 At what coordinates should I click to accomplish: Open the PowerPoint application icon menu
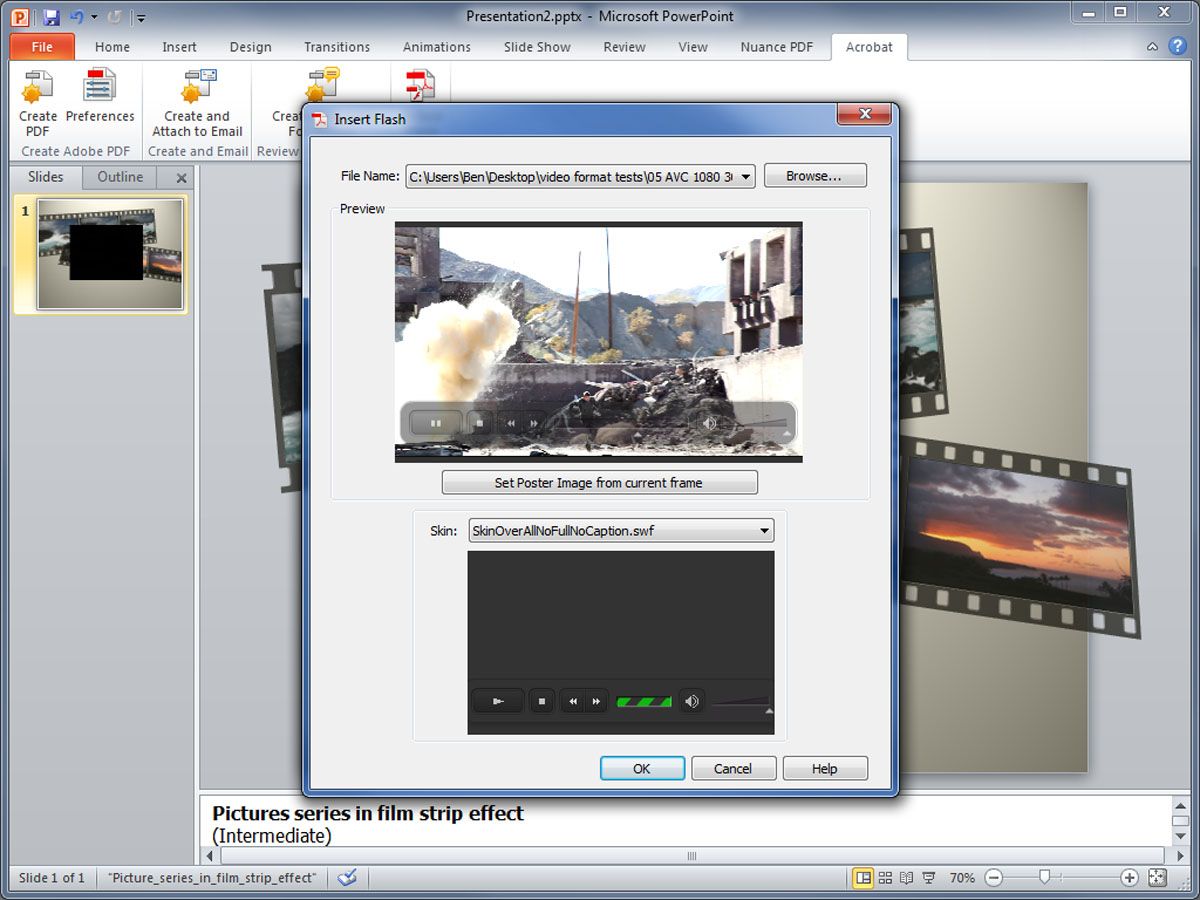(19, 17)
